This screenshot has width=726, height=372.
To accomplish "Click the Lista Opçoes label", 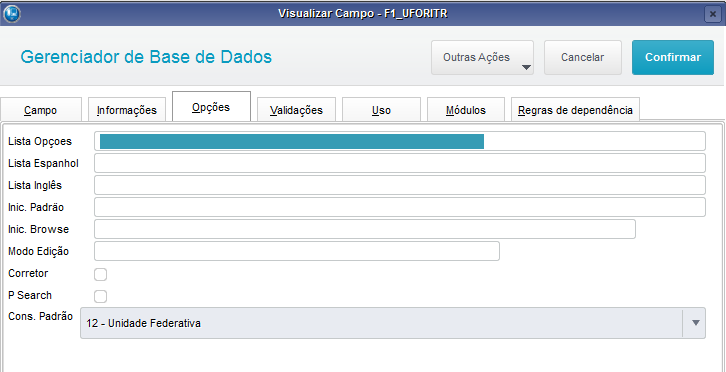I will (x=40, y=141).
